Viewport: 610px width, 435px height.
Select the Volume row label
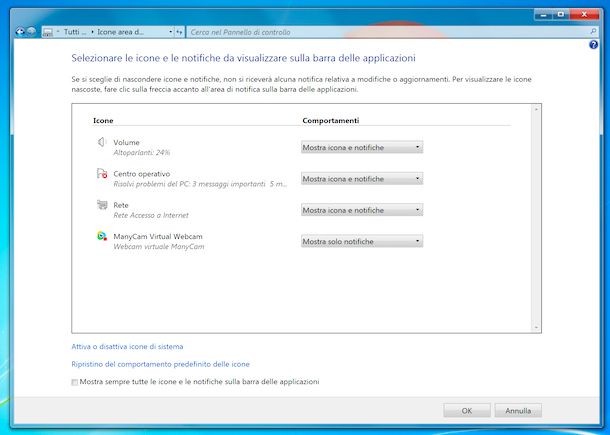coord(126,142)
